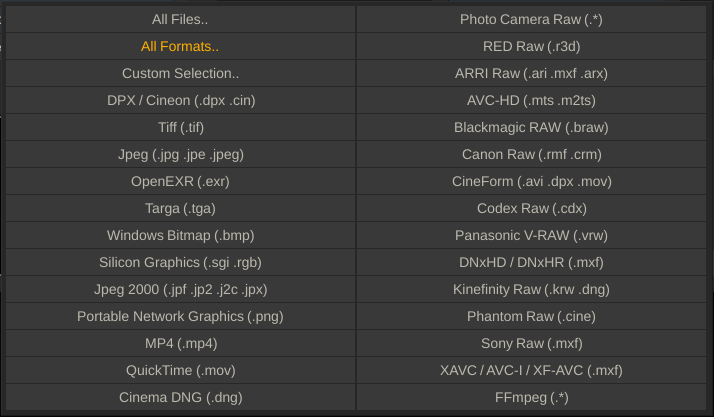Screen dimensions: 714x417
Task: Select CineForm (.avi .dpx .mov) entry
Action: (x=531, y=181)
